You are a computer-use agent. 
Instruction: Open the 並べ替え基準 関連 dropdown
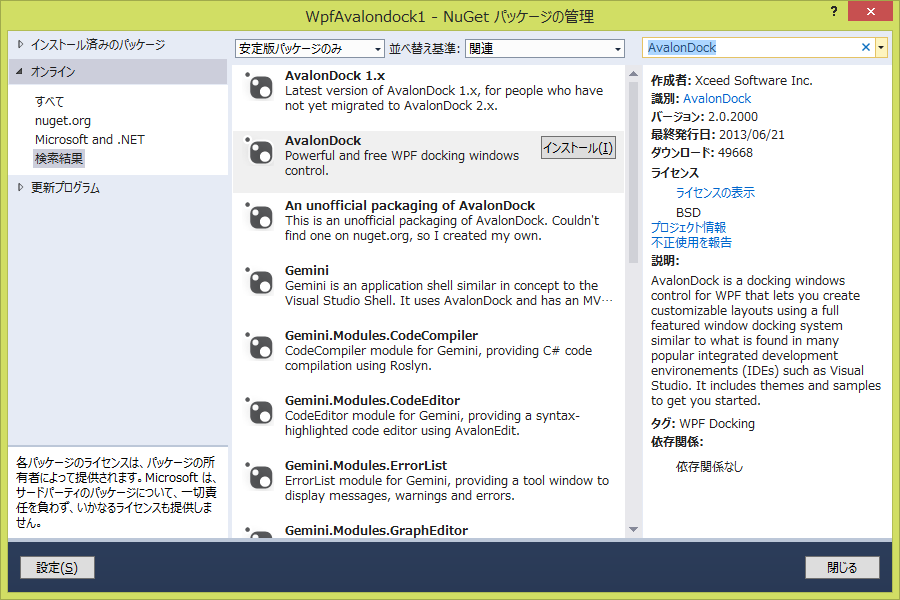click(545, 49)
